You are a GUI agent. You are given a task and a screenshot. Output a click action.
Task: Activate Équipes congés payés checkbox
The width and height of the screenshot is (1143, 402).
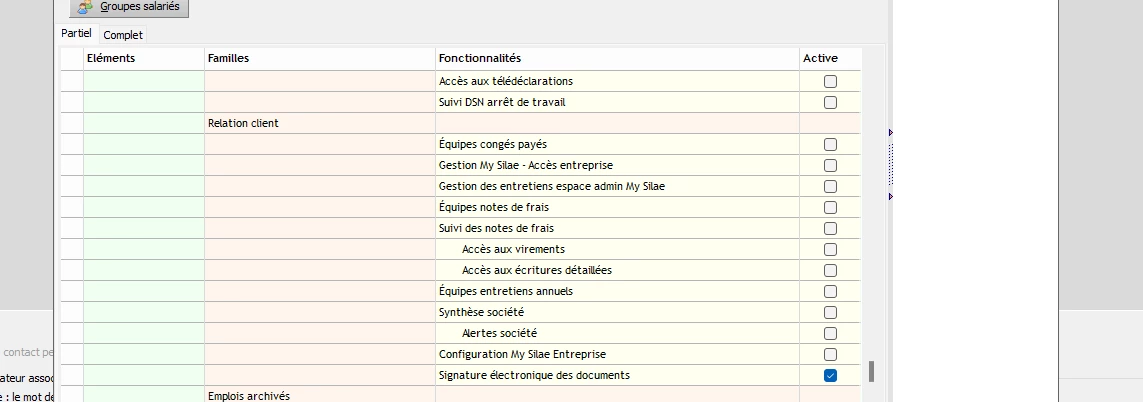tap(830, 144)
